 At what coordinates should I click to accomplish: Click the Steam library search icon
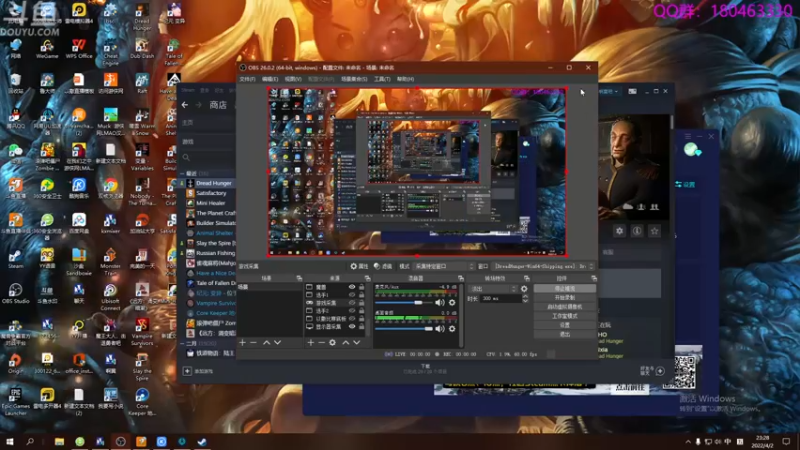[x=186, y=158]
